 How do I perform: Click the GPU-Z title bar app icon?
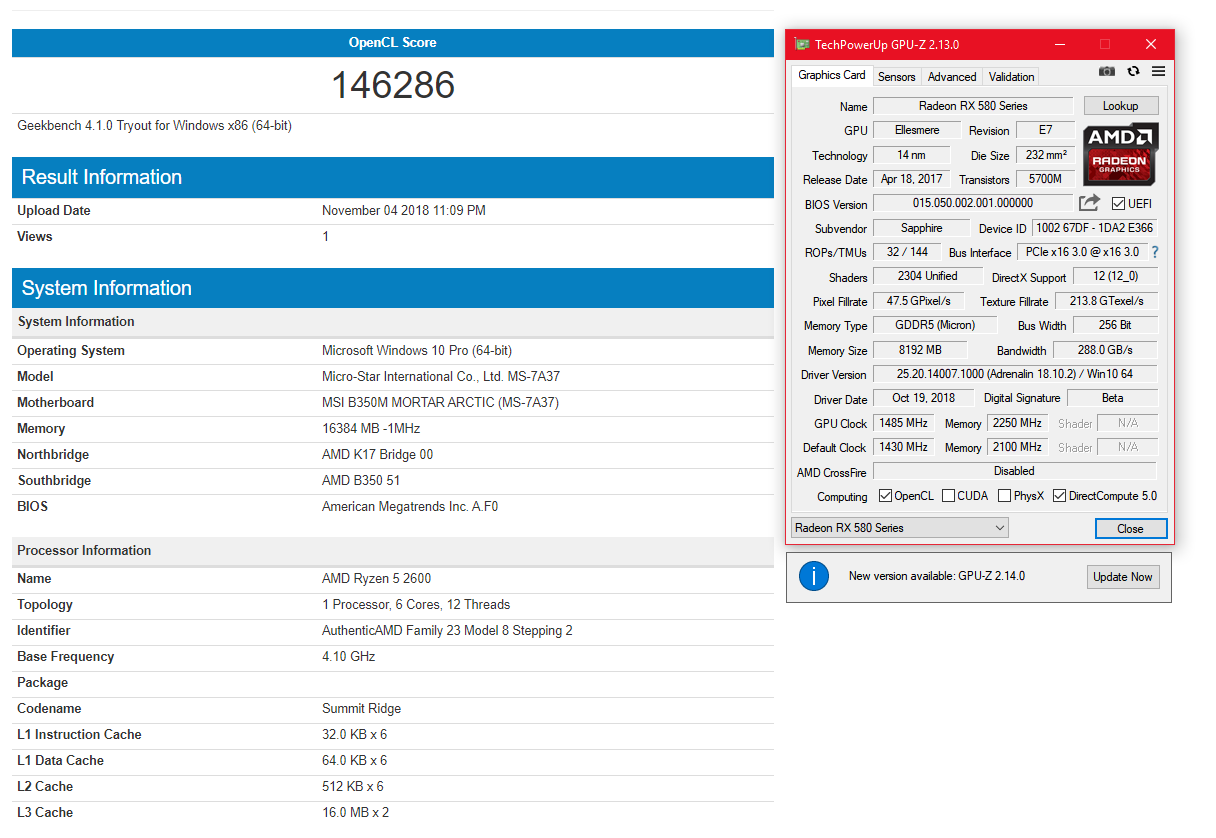tap(802, 44)
